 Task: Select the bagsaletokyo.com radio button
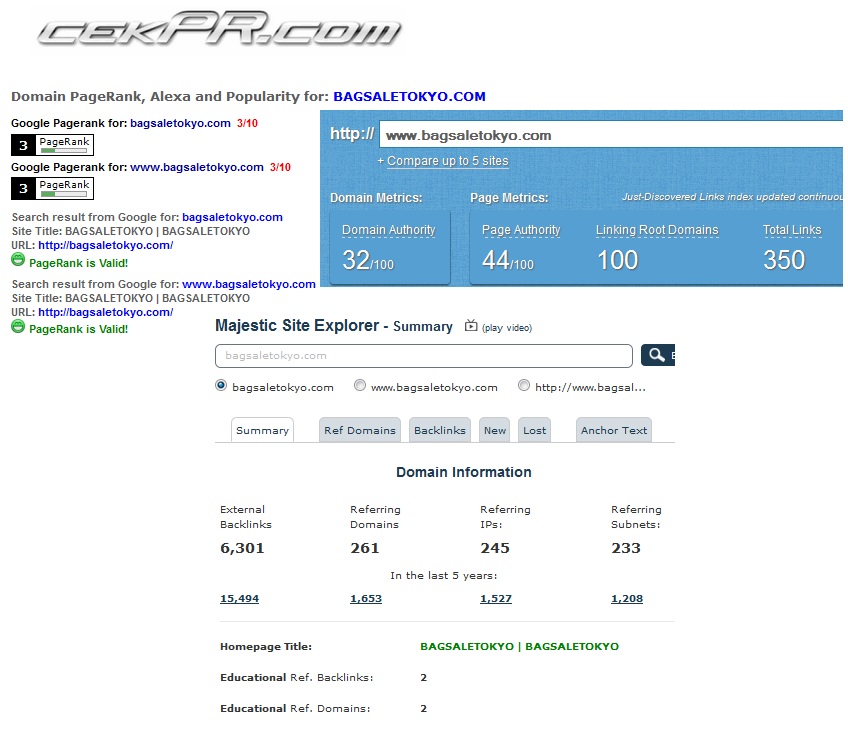pyautogui.click(x=221, y=386)
